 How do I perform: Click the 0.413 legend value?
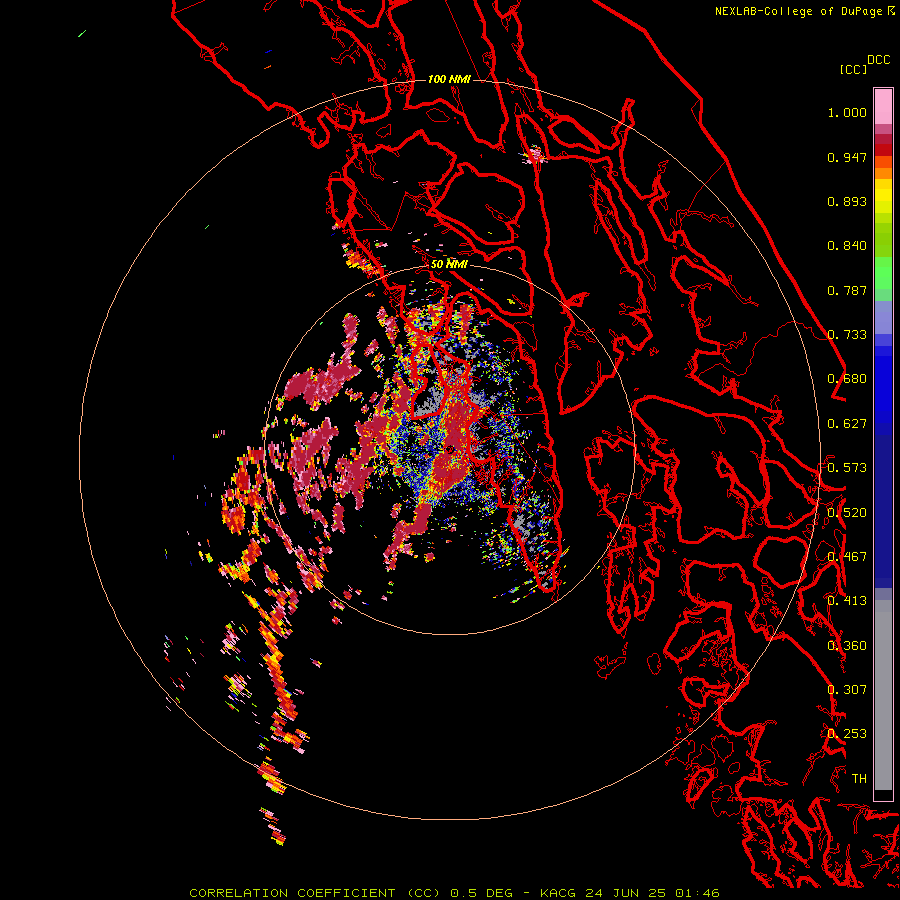[x=847, y=601]
